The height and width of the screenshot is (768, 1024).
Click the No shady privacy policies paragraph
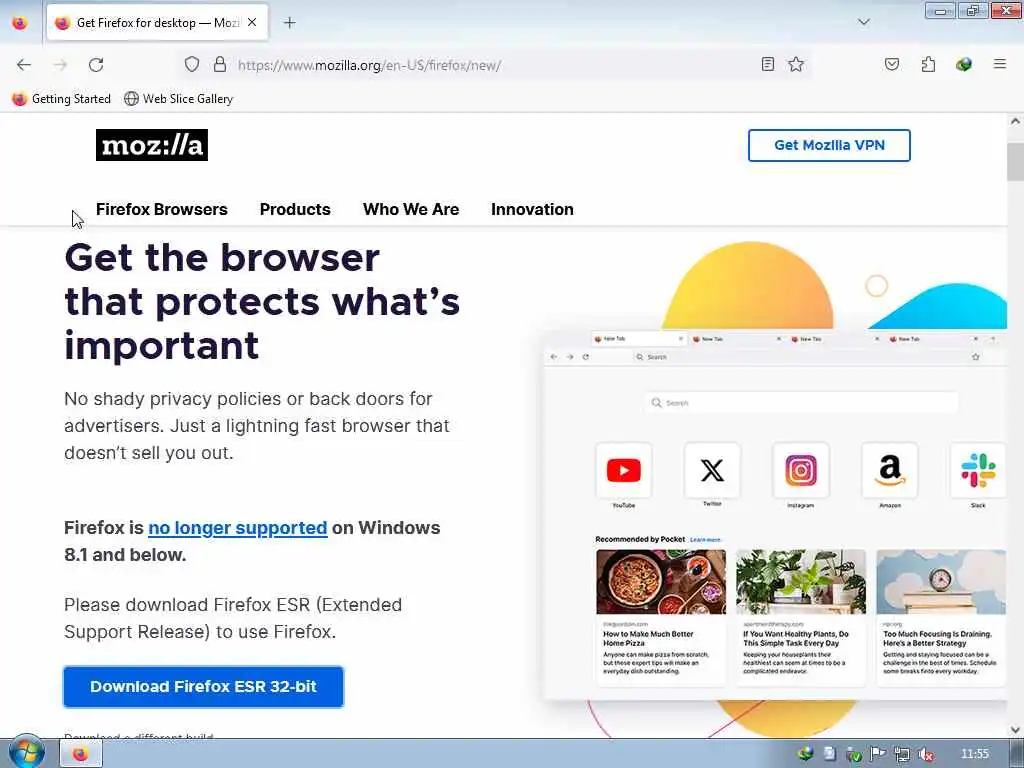pyautogui.click(x=257, y=426)
